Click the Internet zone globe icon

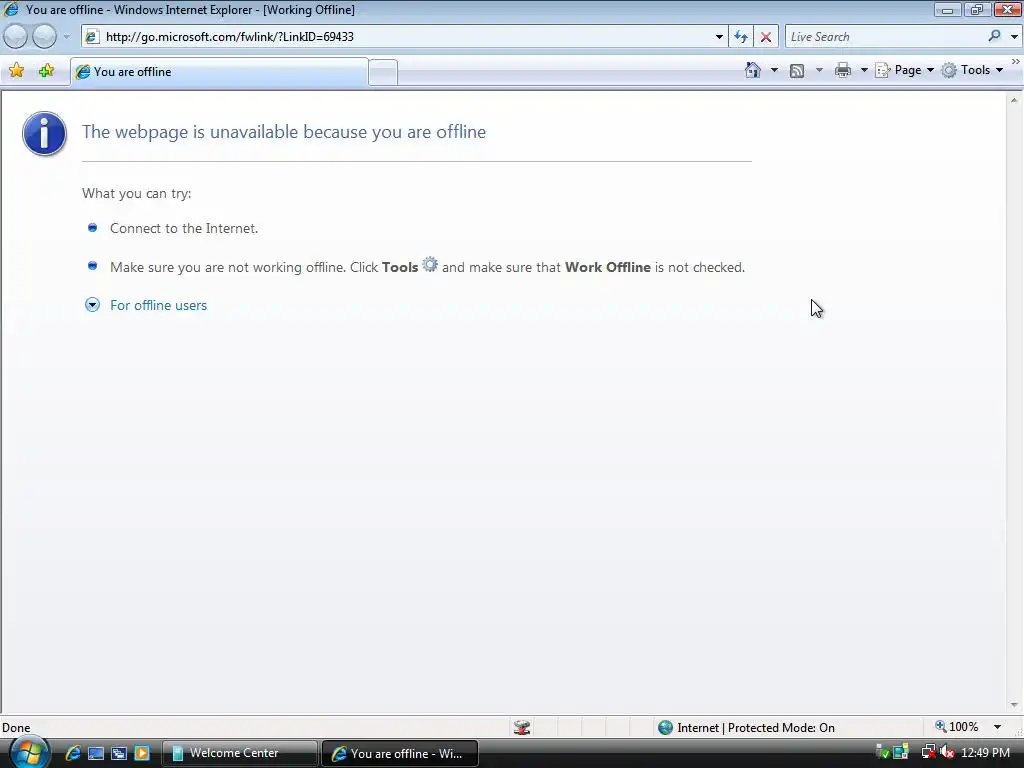click(x=665, y=728)
